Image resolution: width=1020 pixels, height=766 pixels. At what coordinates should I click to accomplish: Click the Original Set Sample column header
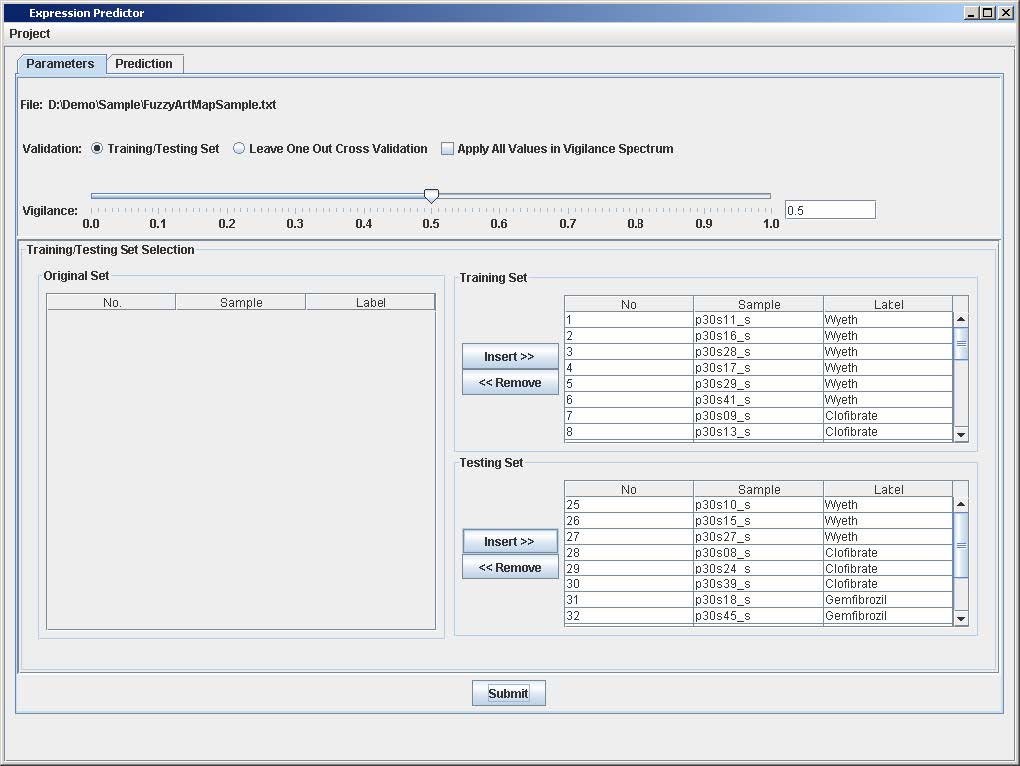click(x=241, y=302)
